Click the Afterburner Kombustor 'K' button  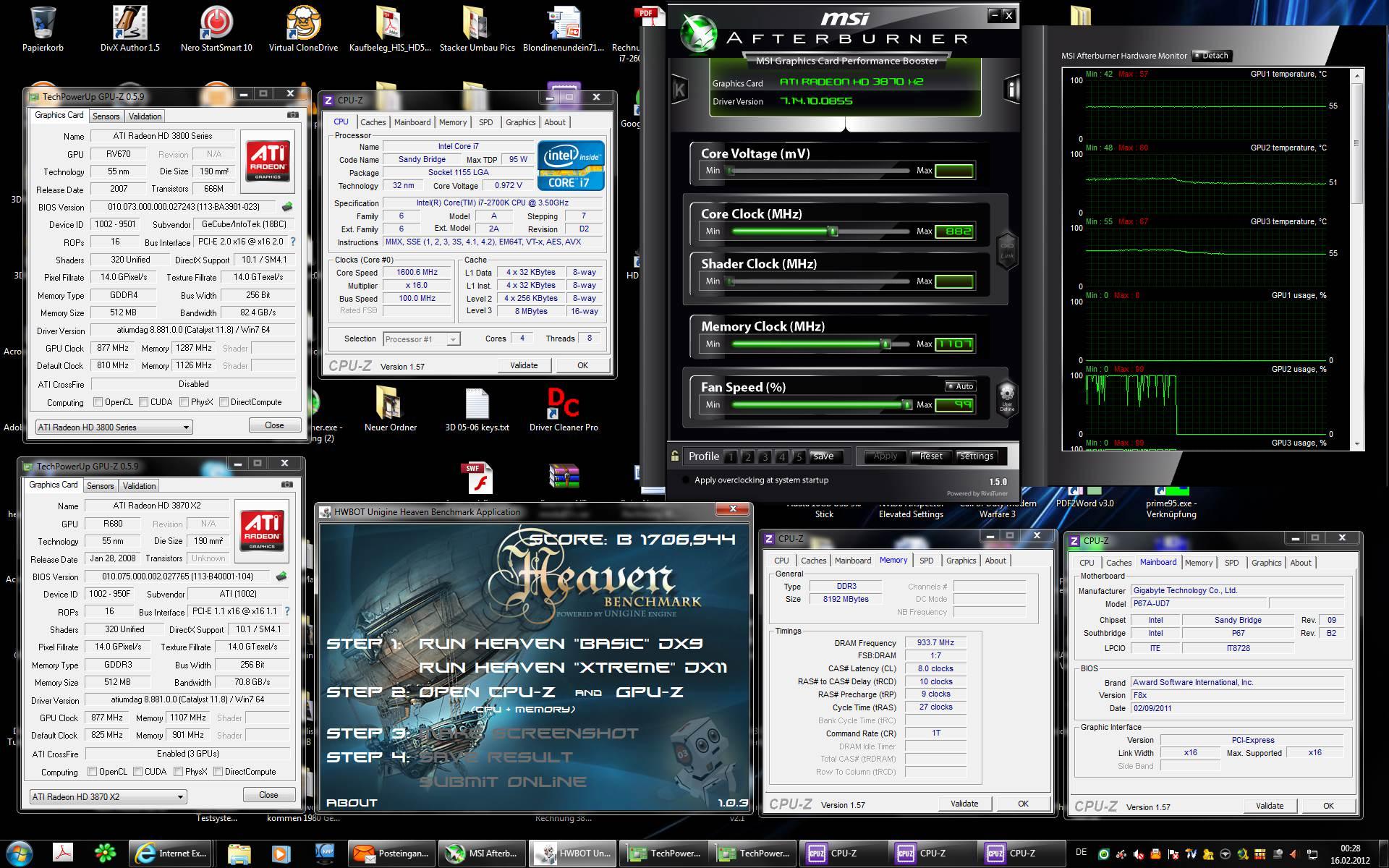[x=679, y=90]
